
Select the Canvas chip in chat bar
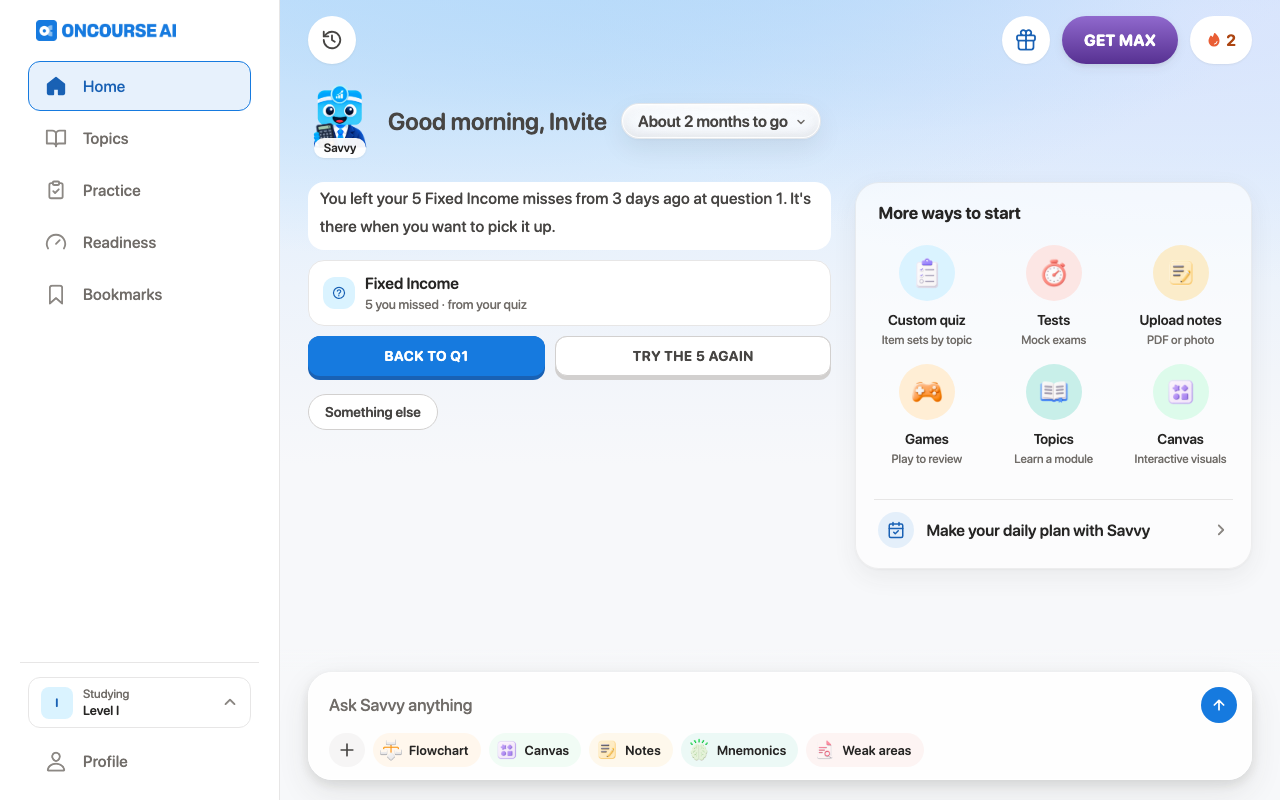pyautogui.click(x=535, y=750)
